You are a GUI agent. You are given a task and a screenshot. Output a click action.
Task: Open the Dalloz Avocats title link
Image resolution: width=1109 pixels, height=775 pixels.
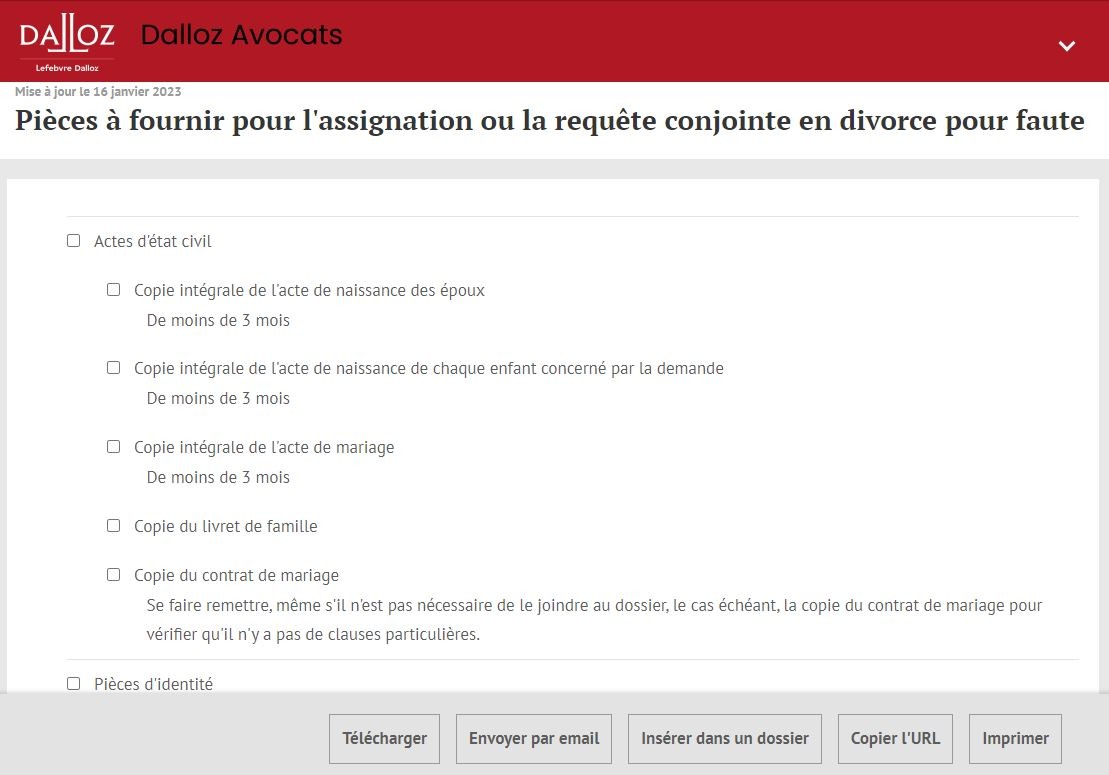pos(241,35)
